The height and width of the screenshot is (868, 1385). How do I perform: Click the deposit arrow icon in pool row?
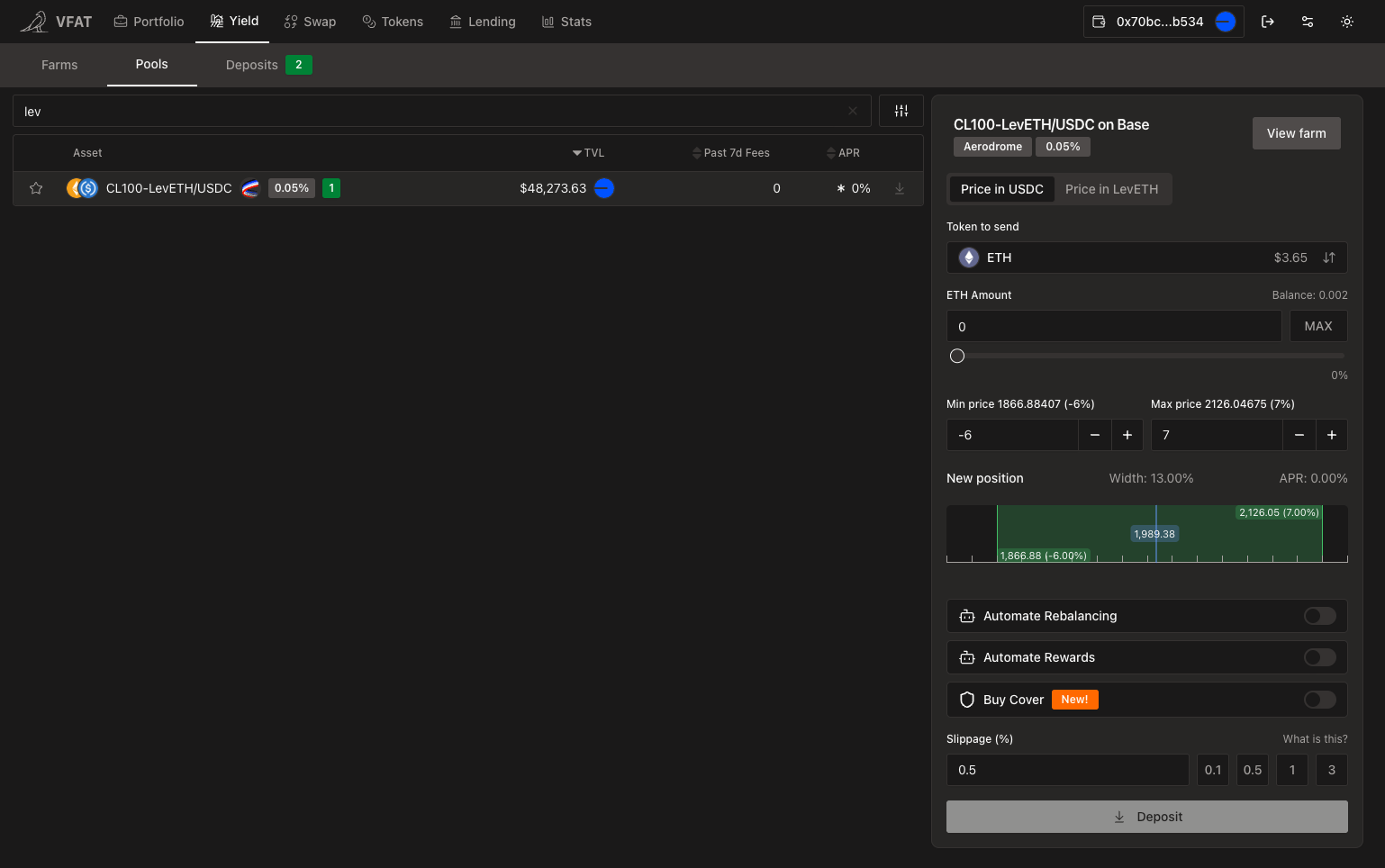[900, 188]
